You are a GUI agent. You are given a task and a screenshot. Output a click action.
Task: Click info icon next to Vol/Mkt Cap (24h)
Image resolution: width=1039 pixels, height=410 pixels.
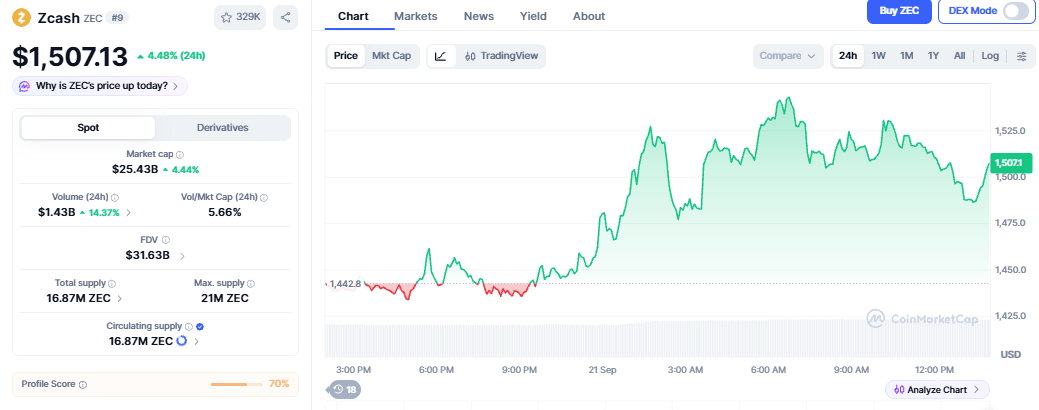pos(264,197)
